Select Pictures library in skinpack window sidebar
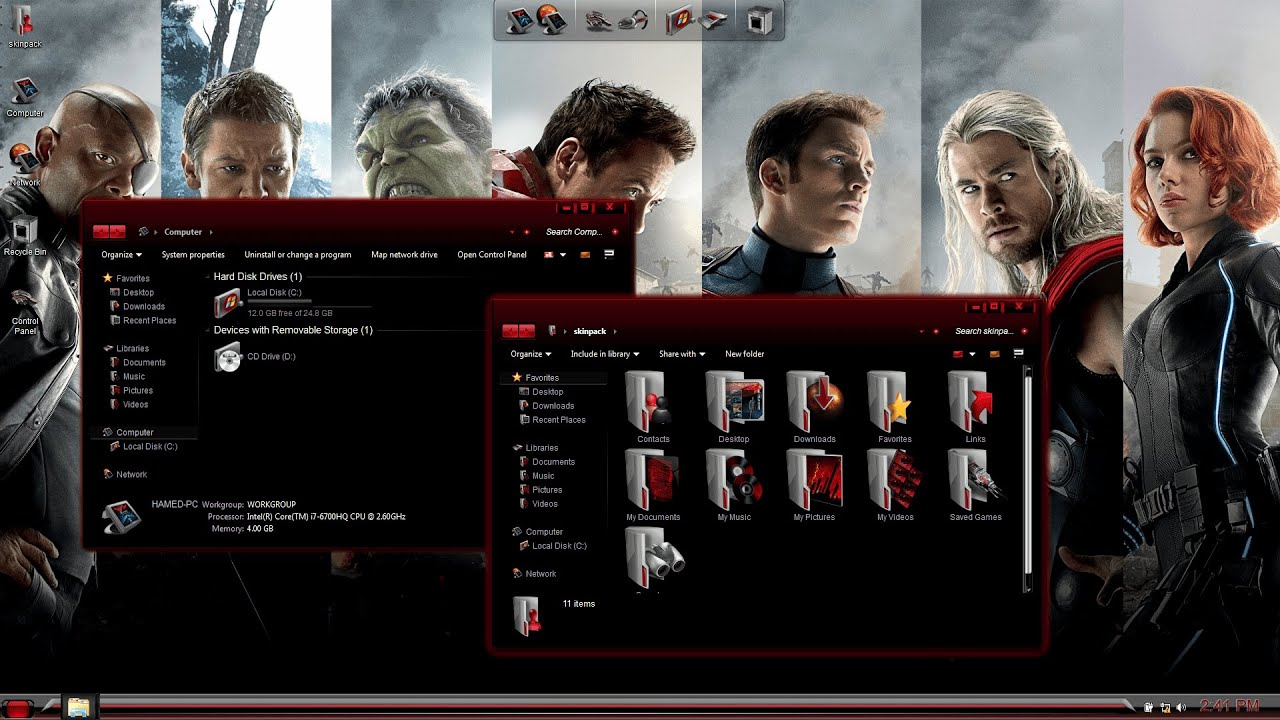Screen dimensions: 1280x720 (x=540, y=490)
